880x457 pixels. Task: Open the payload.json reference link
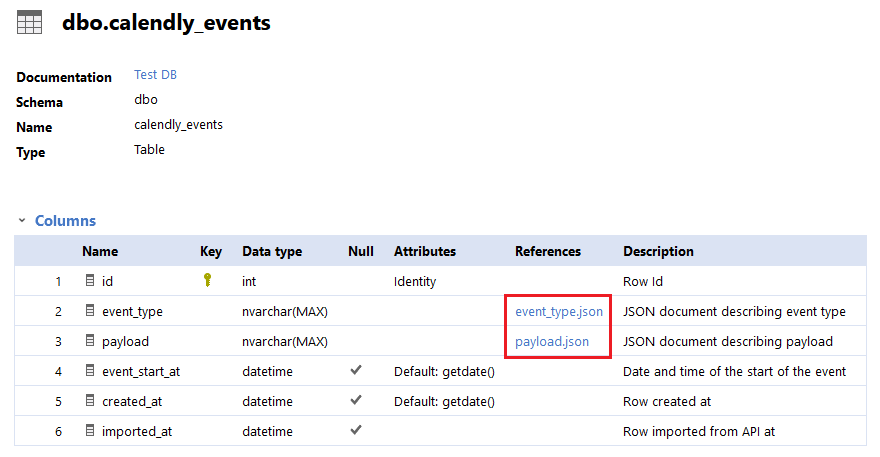(x=551, y=341)
